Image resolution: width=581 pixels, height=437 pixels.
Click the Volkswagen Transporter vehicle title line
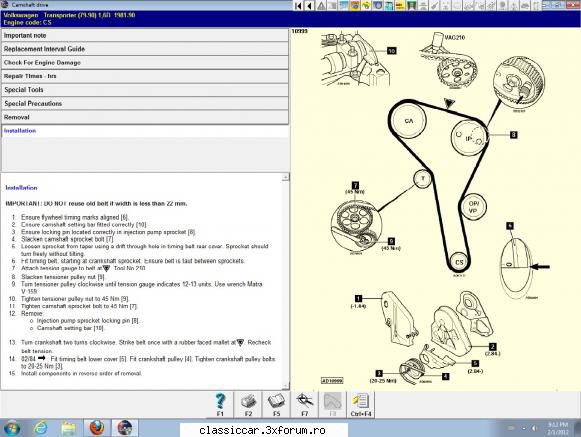tap(69, 15)
